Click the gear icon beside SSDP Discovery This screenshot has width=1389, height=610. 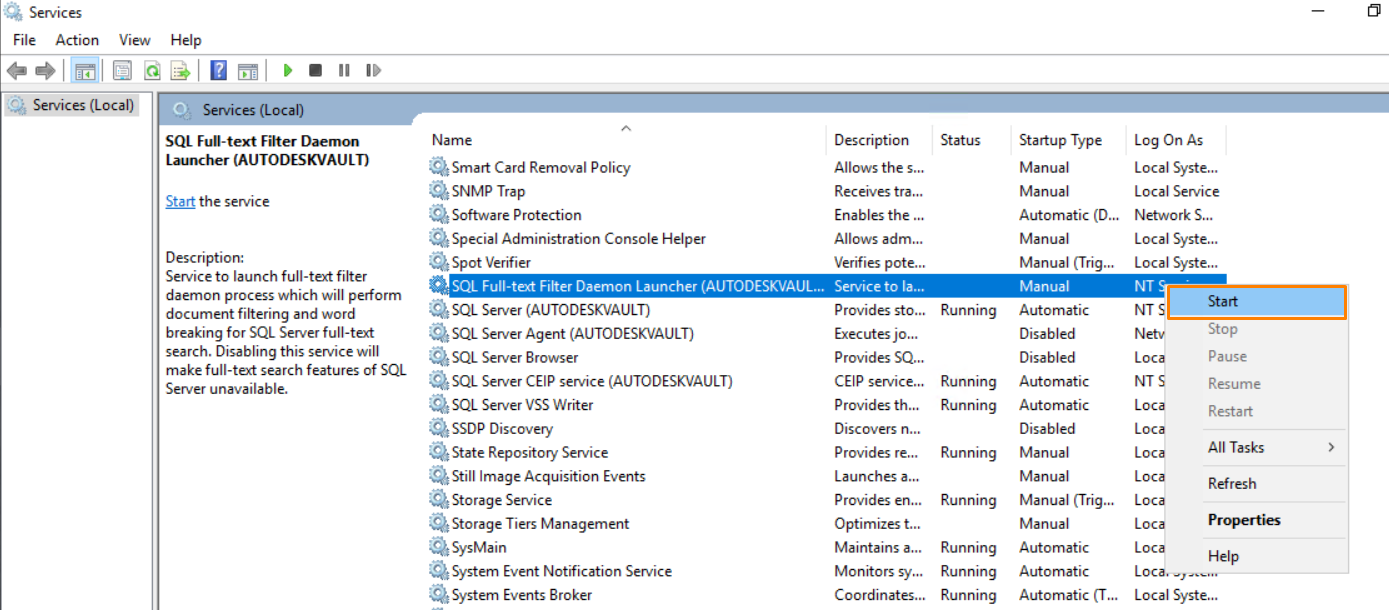(x=439, y=428)
